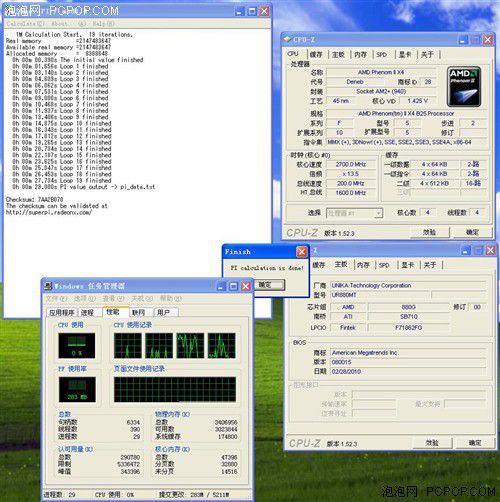Switch to the 内存 tab in lower CPU-Z
The height and width of the screenshot is (502, 500).
tap(363, 265)
